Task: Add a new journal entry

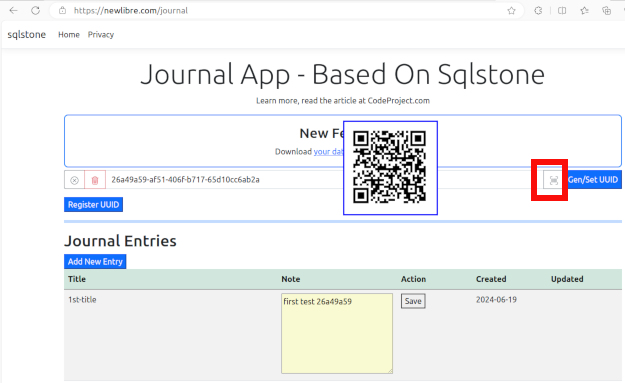Action: [95, 261]
